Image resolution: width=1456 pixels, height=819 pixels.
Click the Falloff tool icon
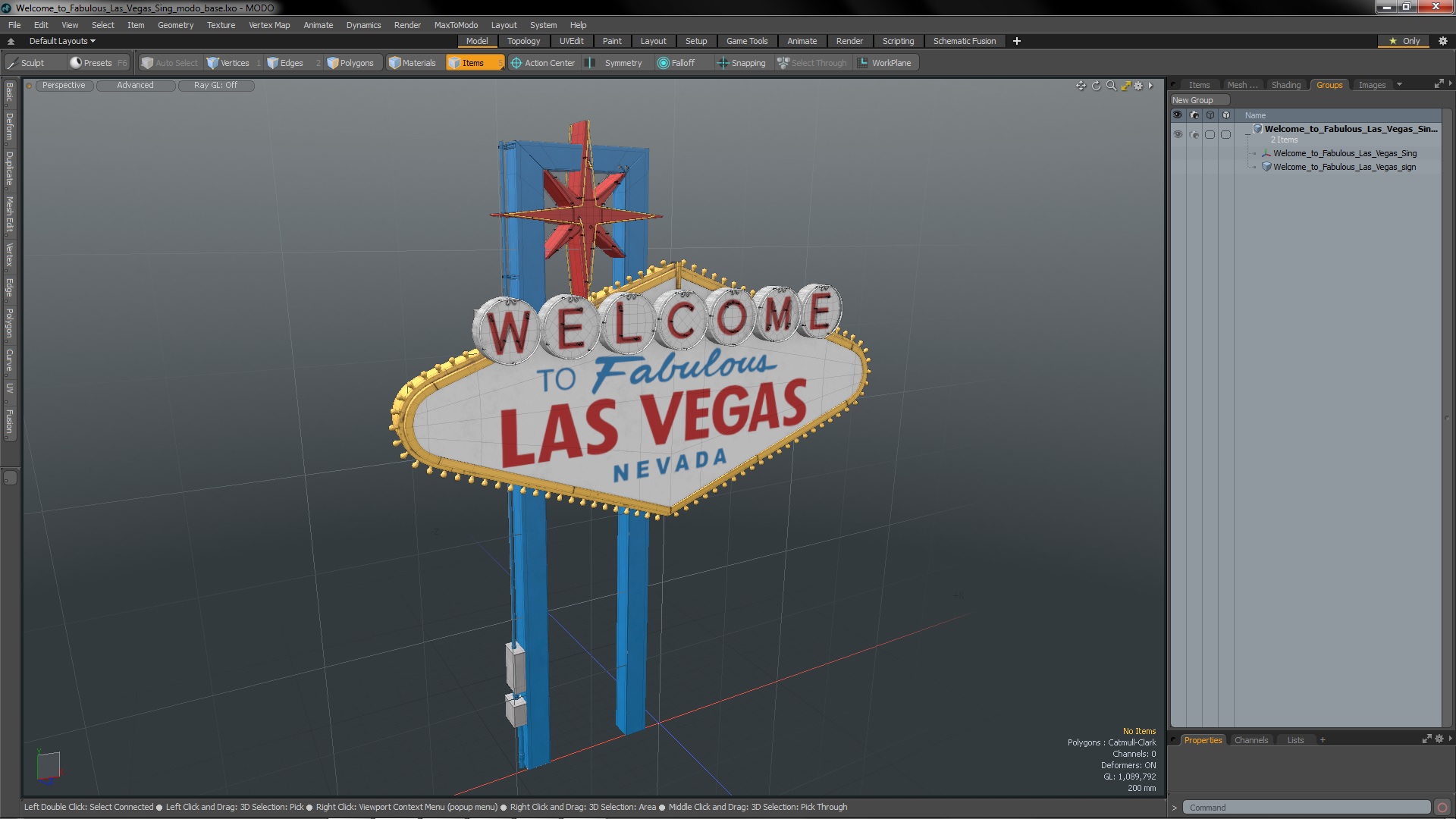[x=664, y=63]
